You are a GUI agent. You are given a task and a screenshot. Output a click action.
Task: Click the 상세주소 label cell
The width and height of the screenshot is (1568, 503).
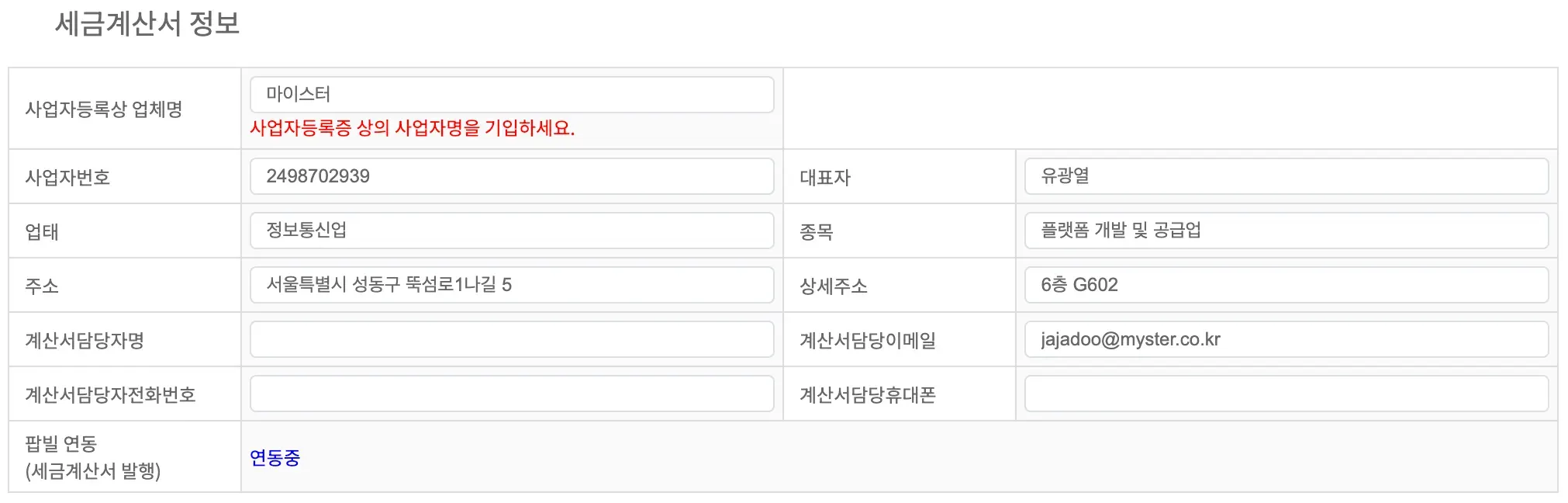point(834,286)
